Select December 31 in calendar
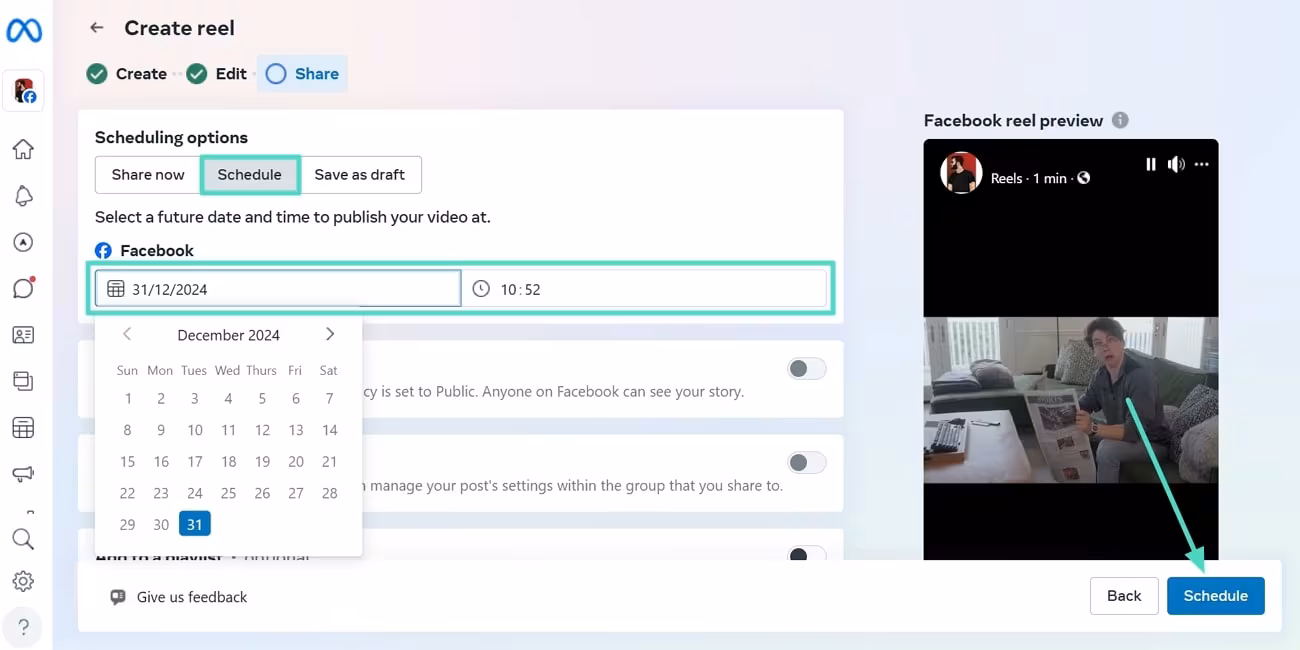 tap(195, 524)
